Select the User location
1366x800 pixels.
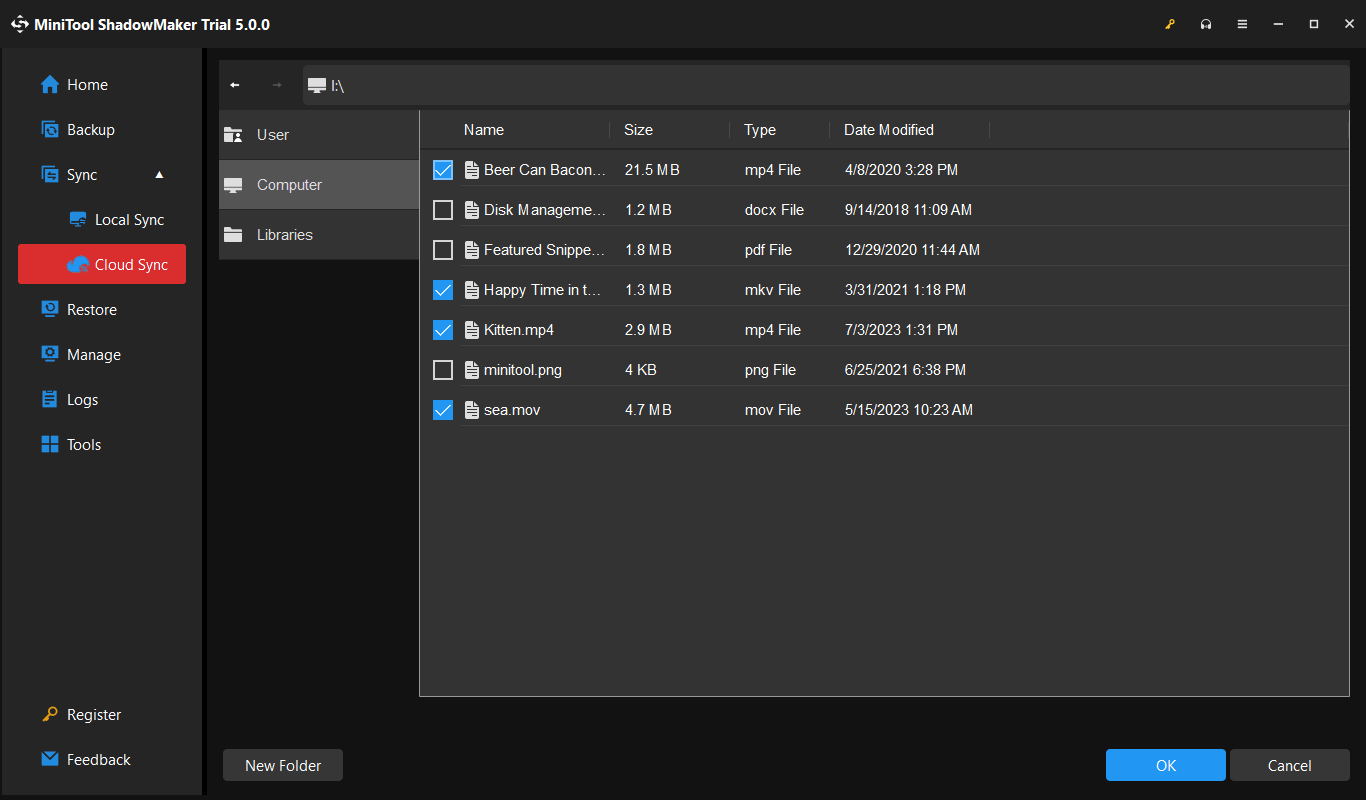tap(319, 135)
